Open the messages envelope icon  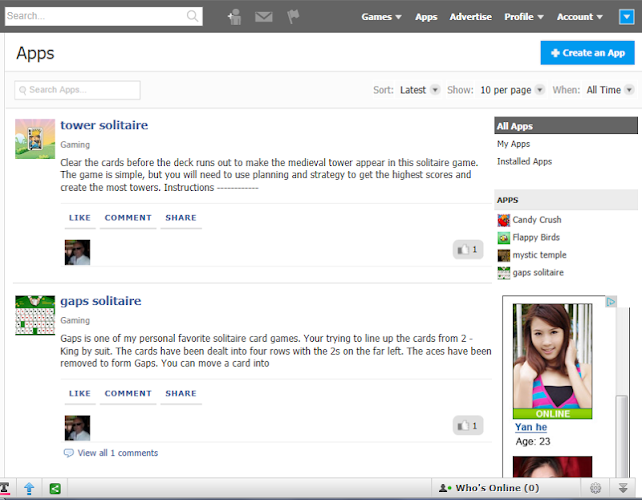(x=263, y=16)
